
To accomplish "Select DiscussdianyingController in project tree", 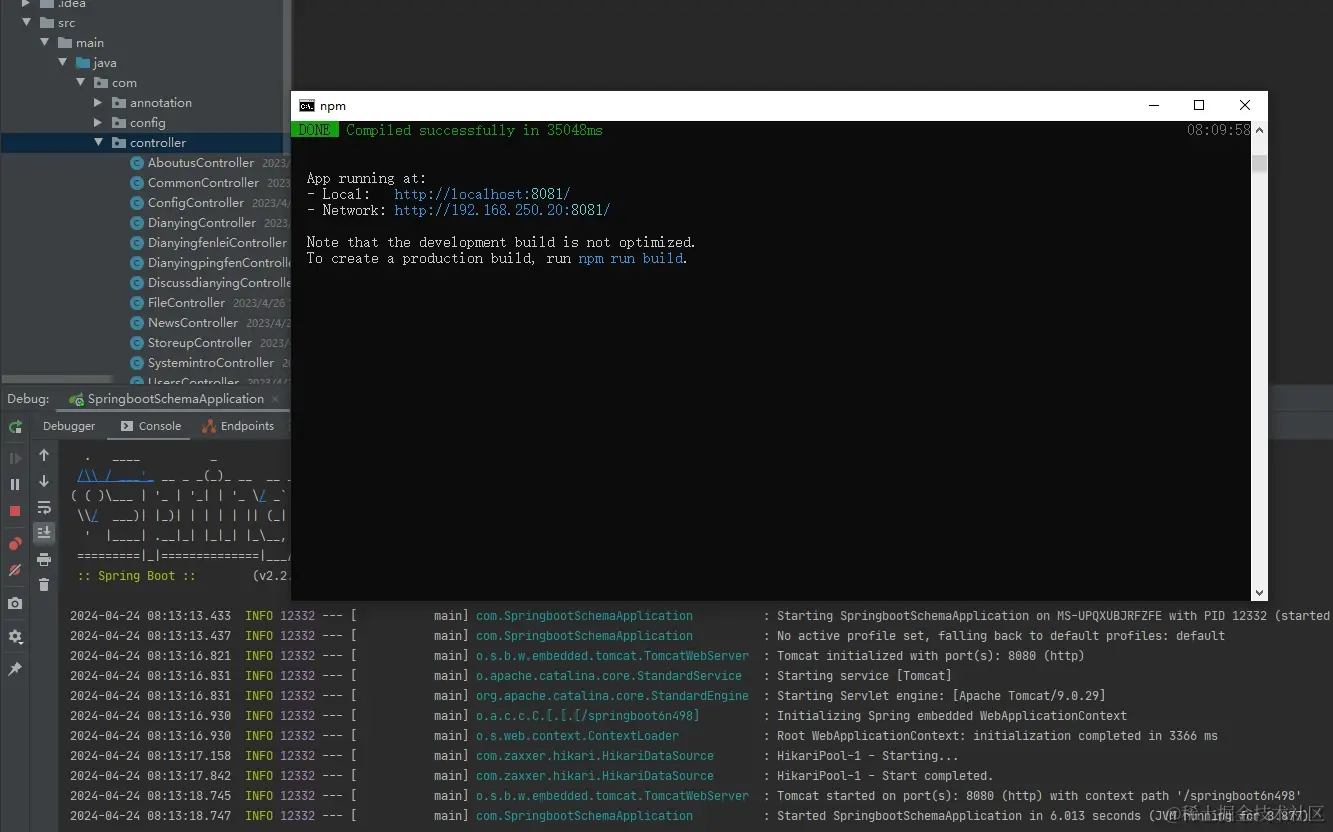I will tap(219, 283).
